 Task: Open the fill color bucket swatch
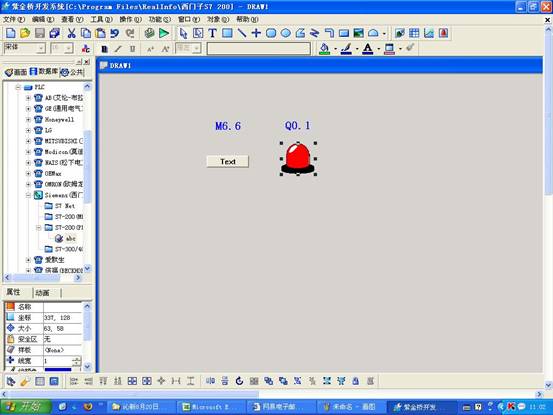pos(324,48)
